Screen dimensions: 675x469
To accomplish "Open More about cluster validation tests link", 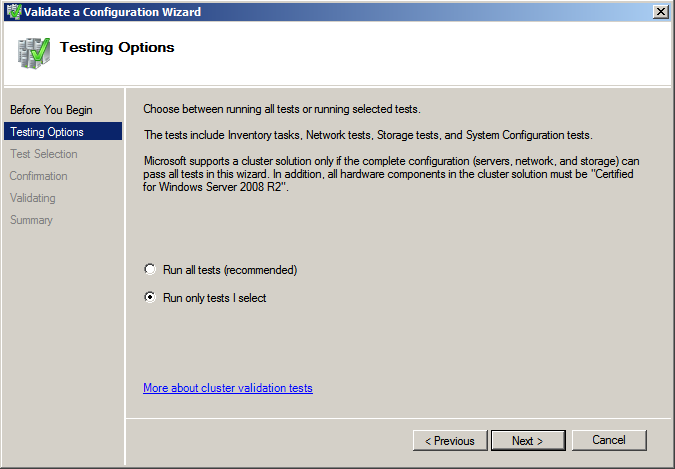I will pyautogui.click(x=228, y=388).
